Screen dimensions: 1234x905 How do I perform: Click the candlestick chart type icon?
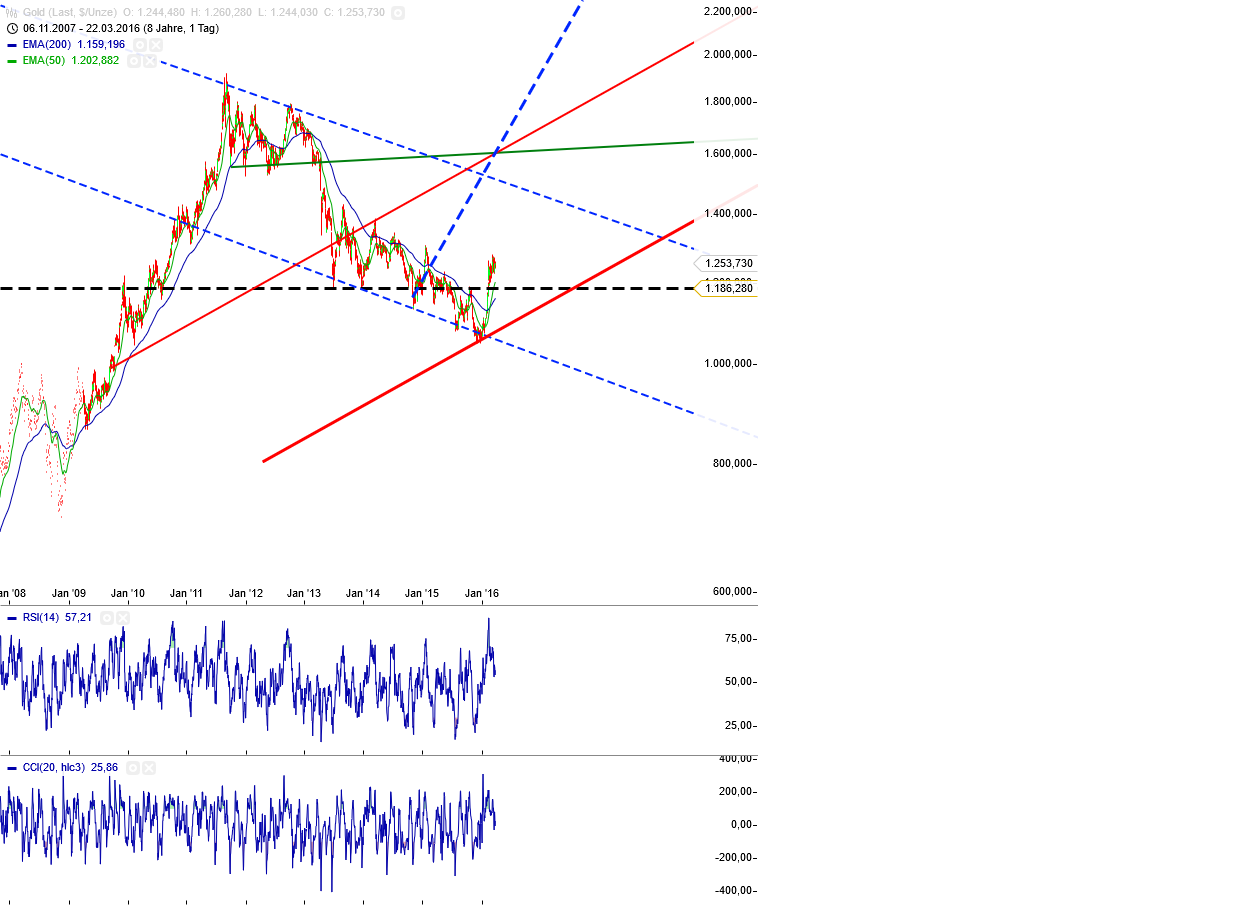[x=11, y=12]
